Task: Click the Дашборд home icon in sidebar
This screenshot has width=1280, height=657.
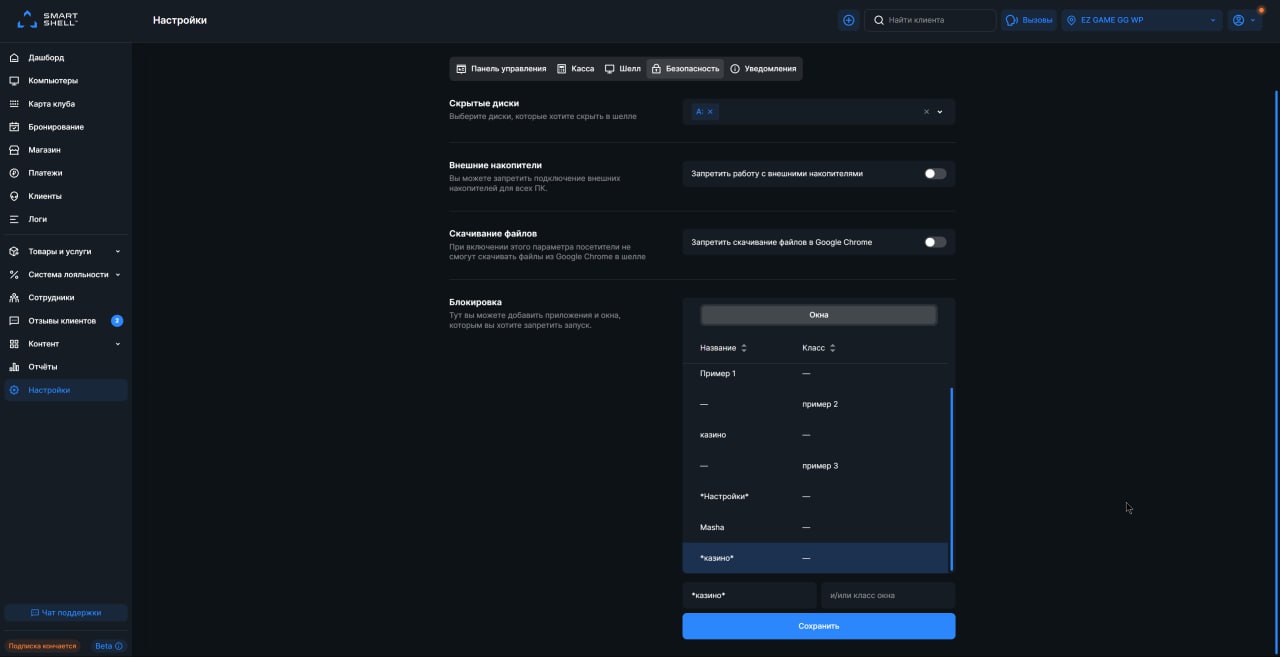Action: point(14,58)
